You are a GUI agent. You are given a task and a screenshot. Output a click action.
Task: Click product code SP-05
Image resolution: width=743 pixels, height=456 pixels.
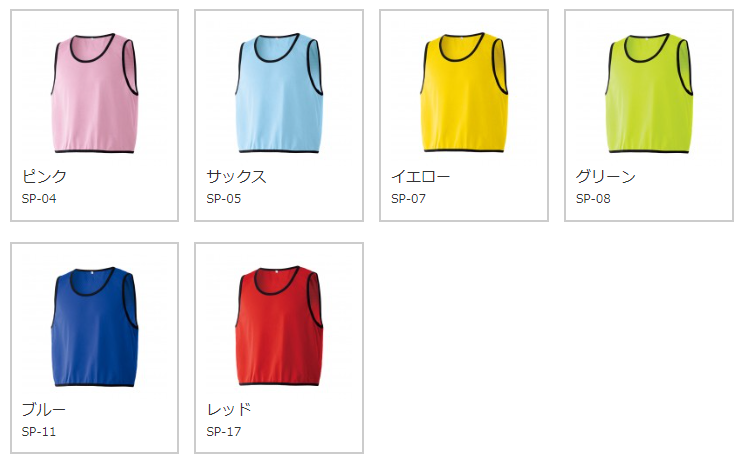tap(224, 199)
